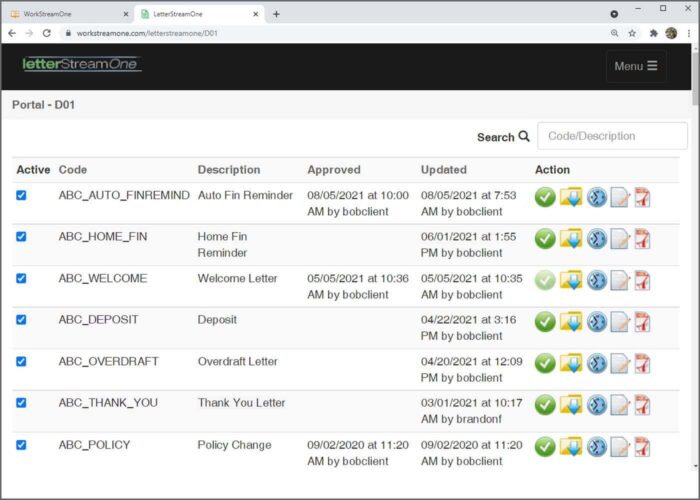Open browser extensions puzzle icon
The height and width of the screenshot is (500, 700).
[654, 33]
